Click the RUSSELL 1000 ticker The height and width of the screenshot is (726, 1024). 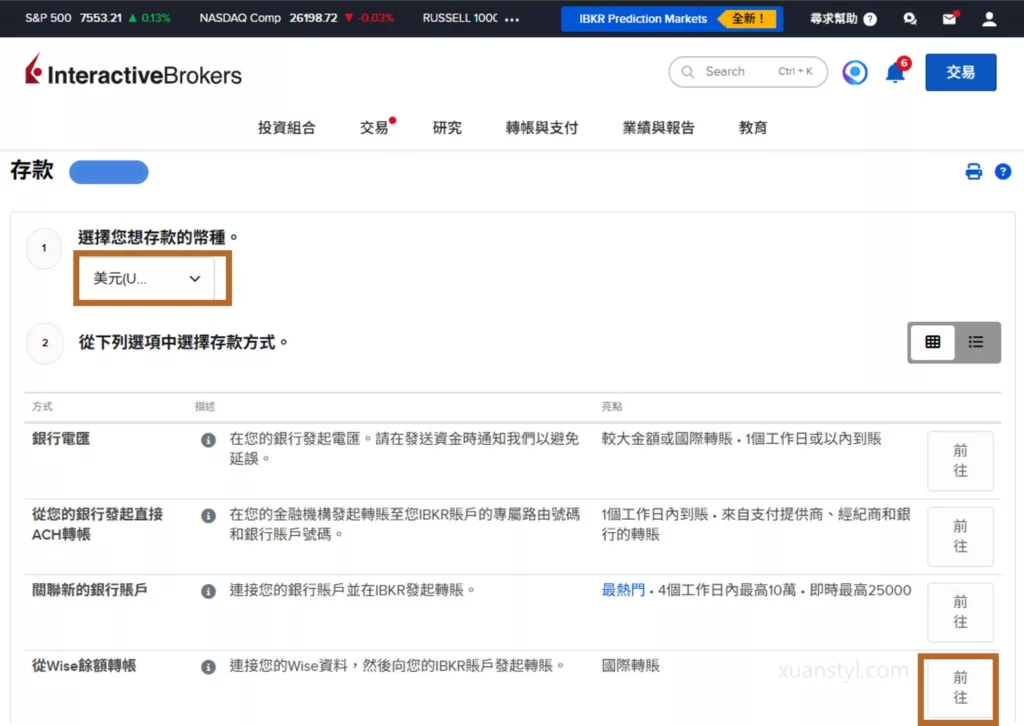coord(460,18)
